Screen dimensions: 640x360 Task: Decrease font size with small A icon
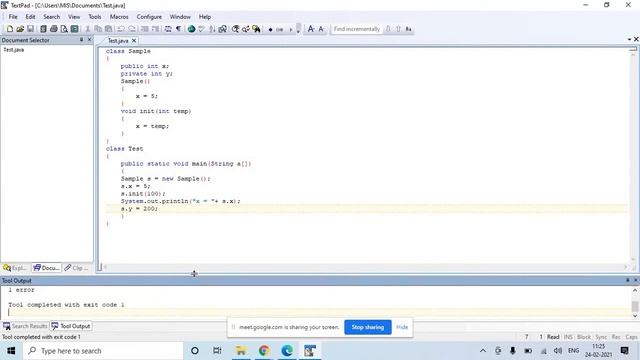click(x=322, y=29)
